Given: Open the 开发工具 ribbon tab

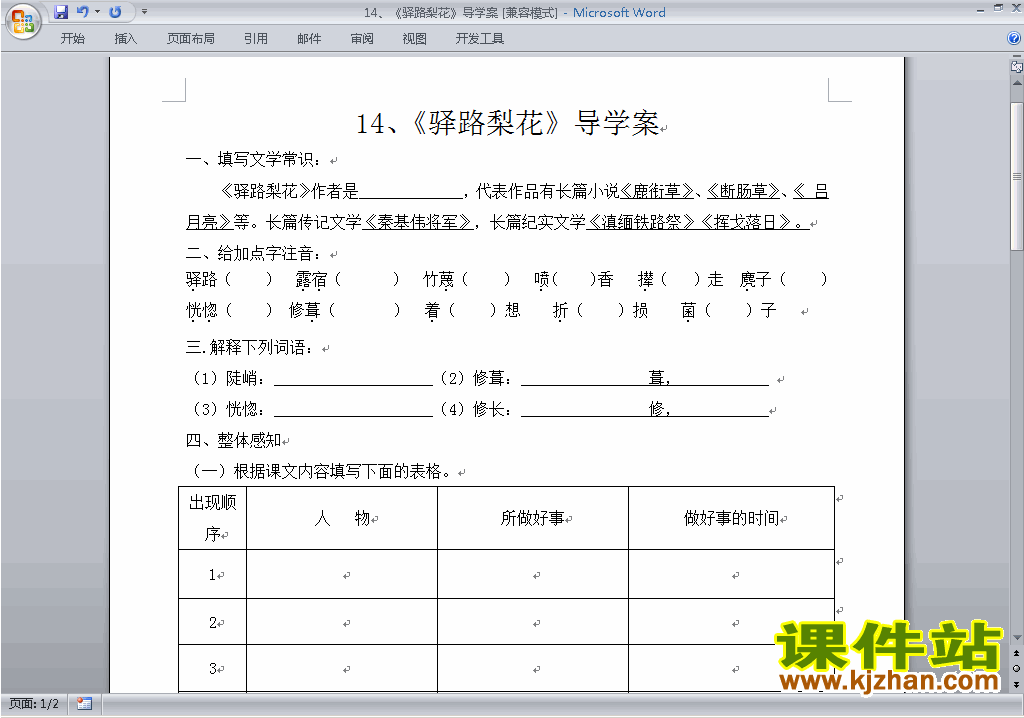Looking at the screenshot, I should click(480, 39).
